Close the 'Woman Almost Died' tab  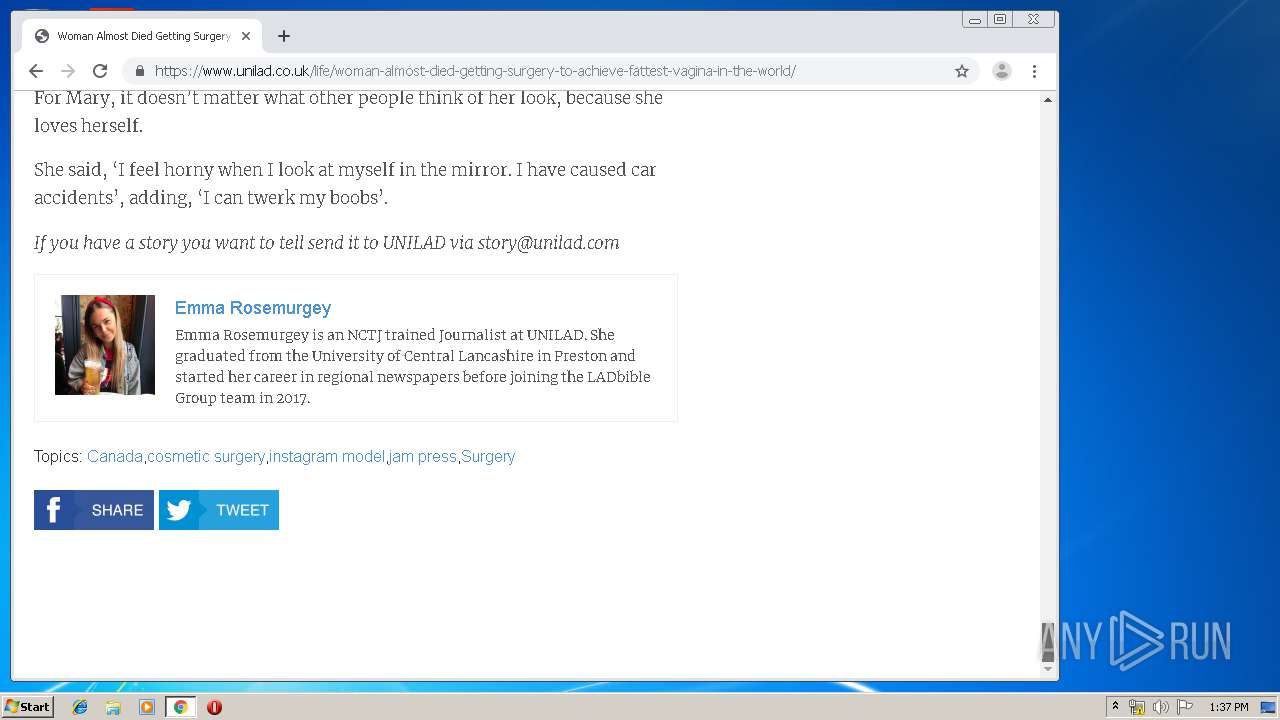[x=246, y=36]
